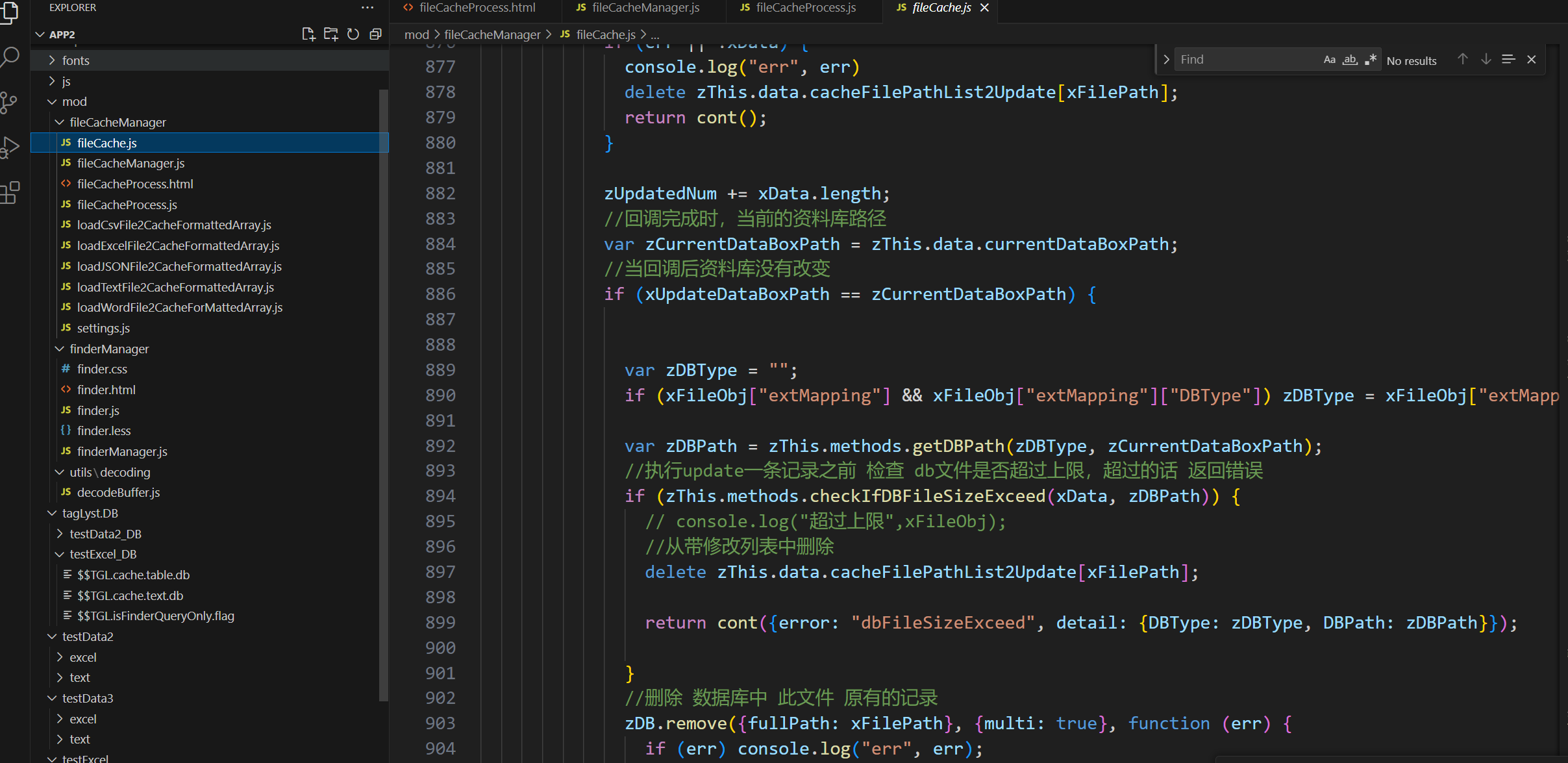
Task: Open the Search view in activity bar
Action: [x=10, y=57]
